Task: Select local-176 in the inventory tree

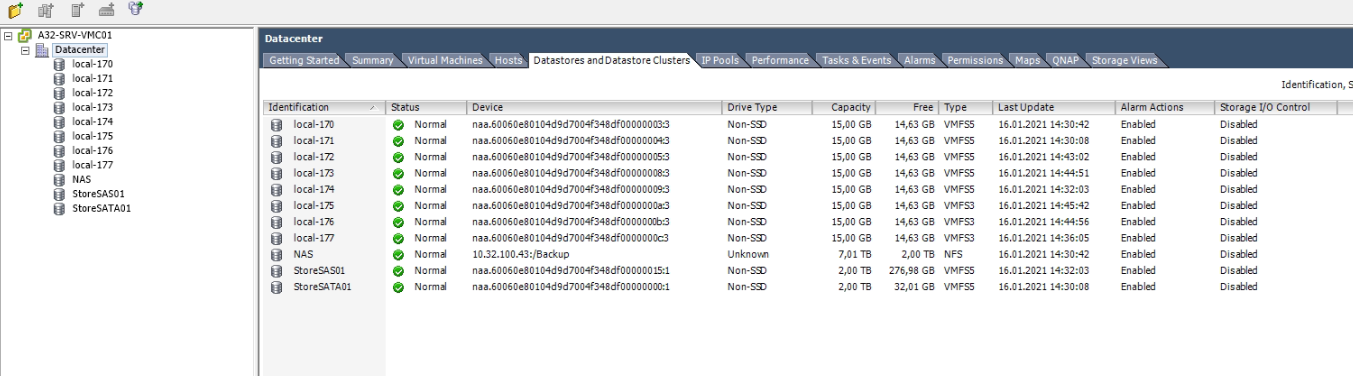Action: [92, 151]
